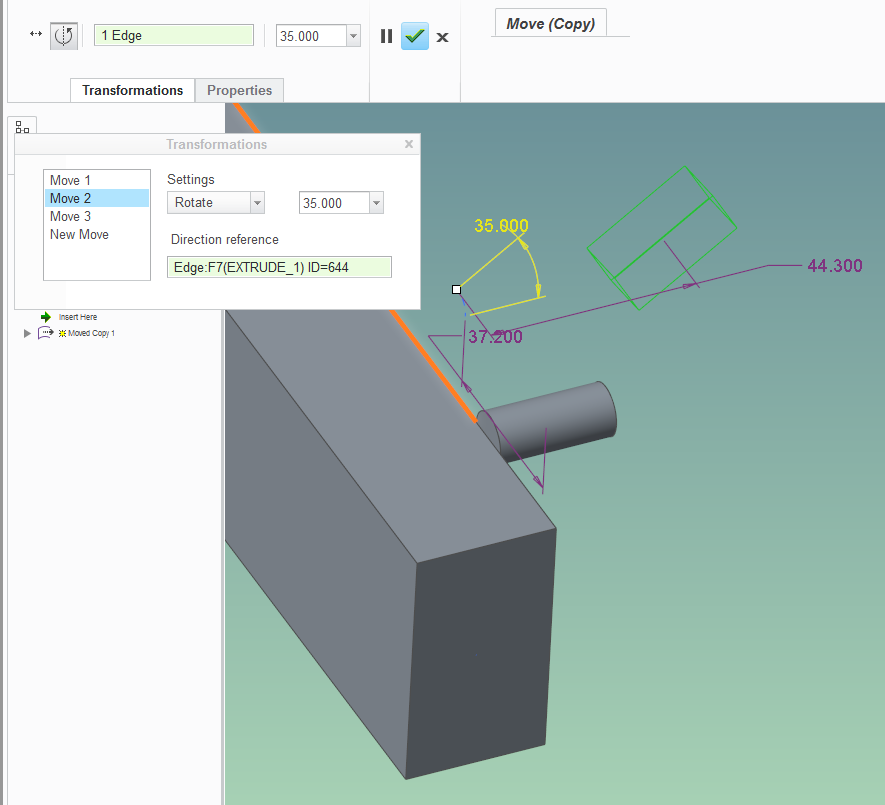Click the Insert Here green arrow
Image resolution: width=885 pixels, height=805 pixels.
tap(46, 317)
